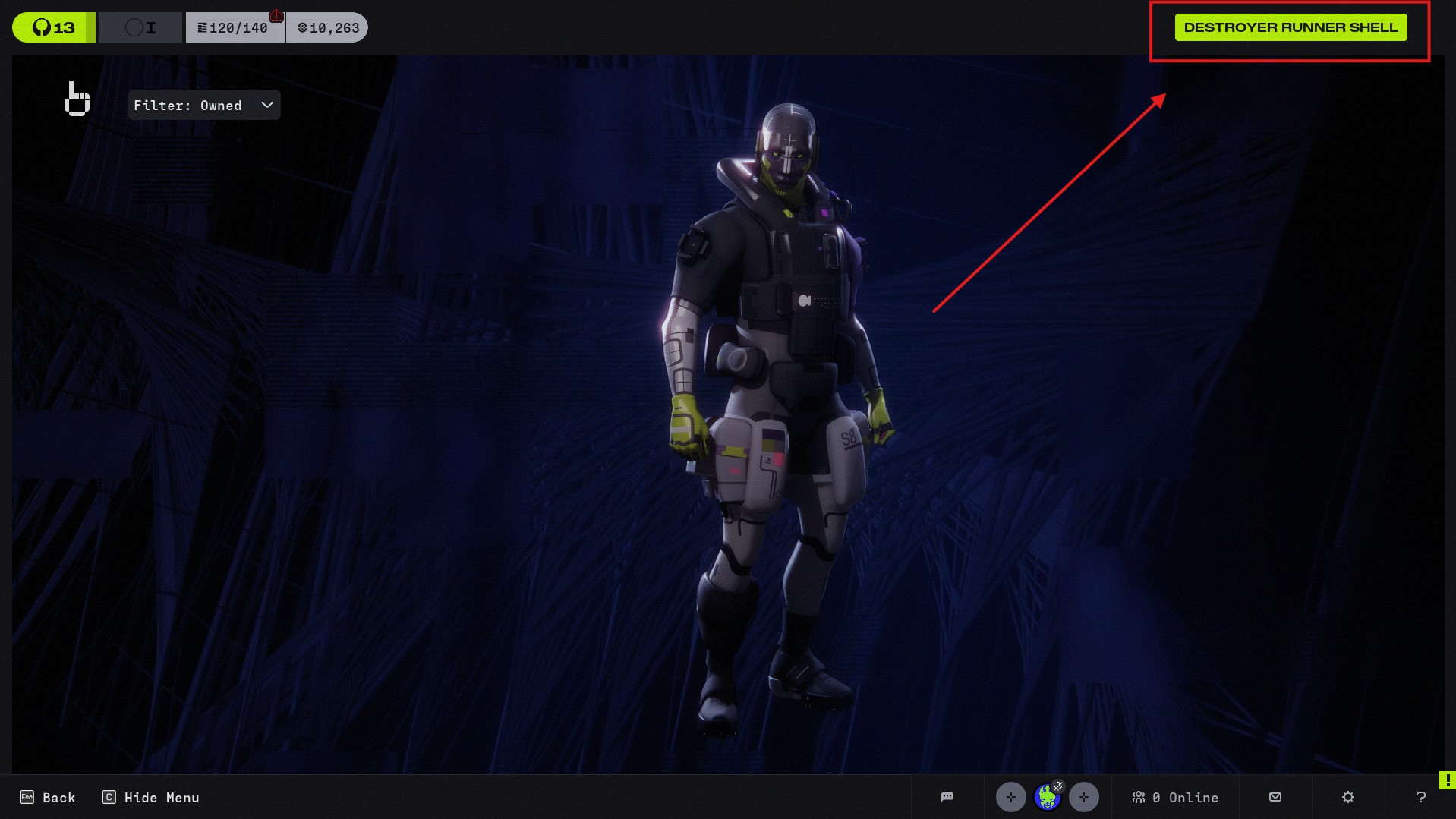Click the chevron arrow on the Filter dropdown
This screenshot has width=1456, height=819.
tap(267, 106)
